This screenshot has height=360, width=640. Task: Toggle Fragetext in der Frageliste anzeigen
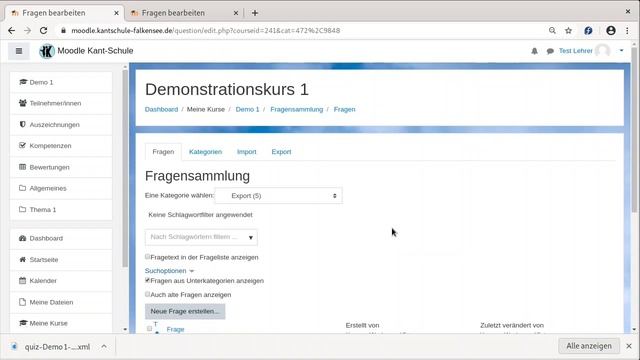point(148,257)
